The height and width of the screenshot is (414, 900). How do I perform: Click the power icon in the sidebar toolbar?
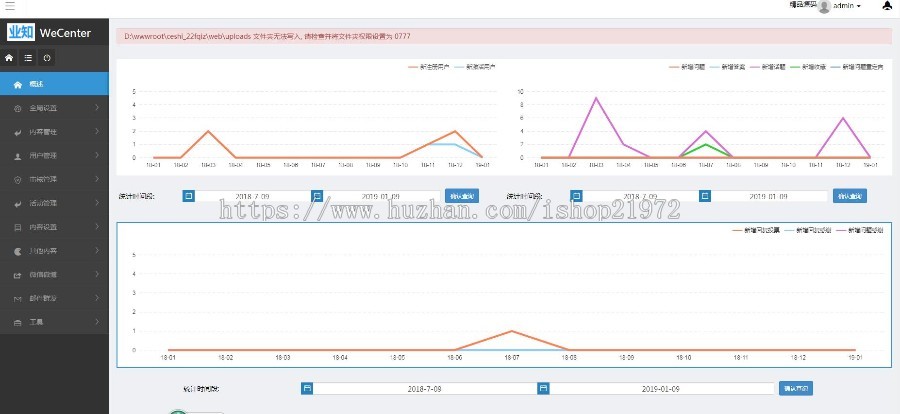pos(46,58)
